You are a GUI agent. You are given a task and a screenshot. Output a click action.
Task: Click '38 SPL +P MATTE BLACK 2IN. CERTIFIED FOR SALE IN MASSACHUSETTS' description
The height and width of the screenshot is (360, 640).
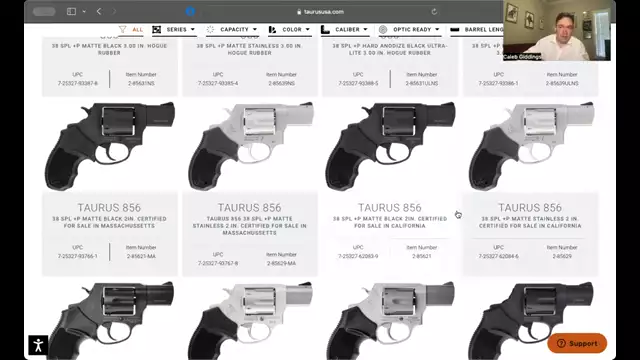coord(109,222)
